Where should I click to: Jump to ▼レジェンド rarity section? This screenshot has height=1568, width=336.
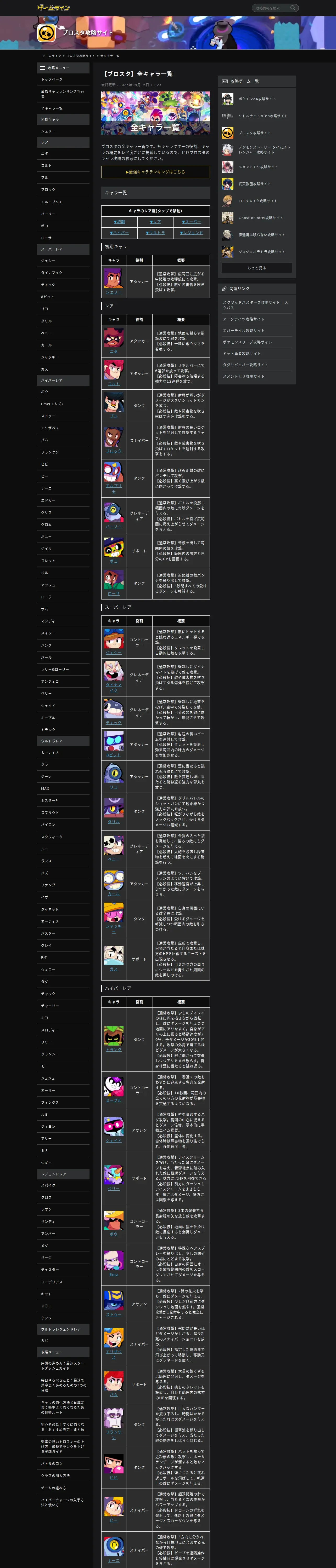(192, 233)
